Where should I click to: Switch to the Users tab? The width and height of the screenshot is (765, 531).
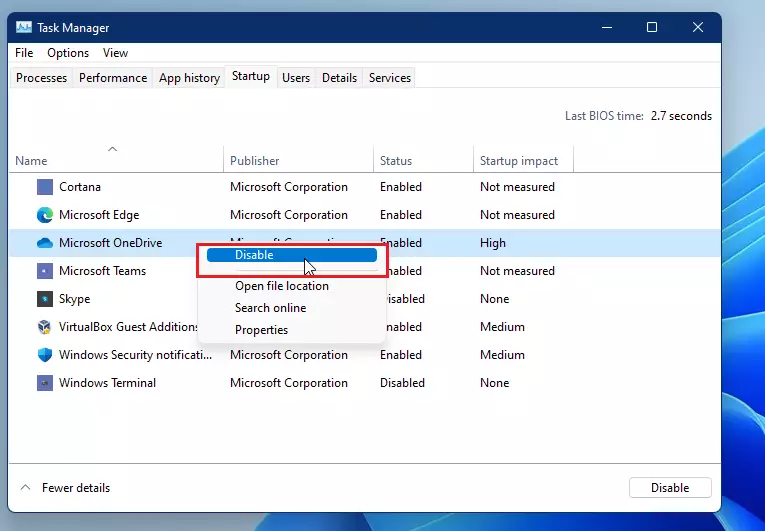(x=296, y=78)
